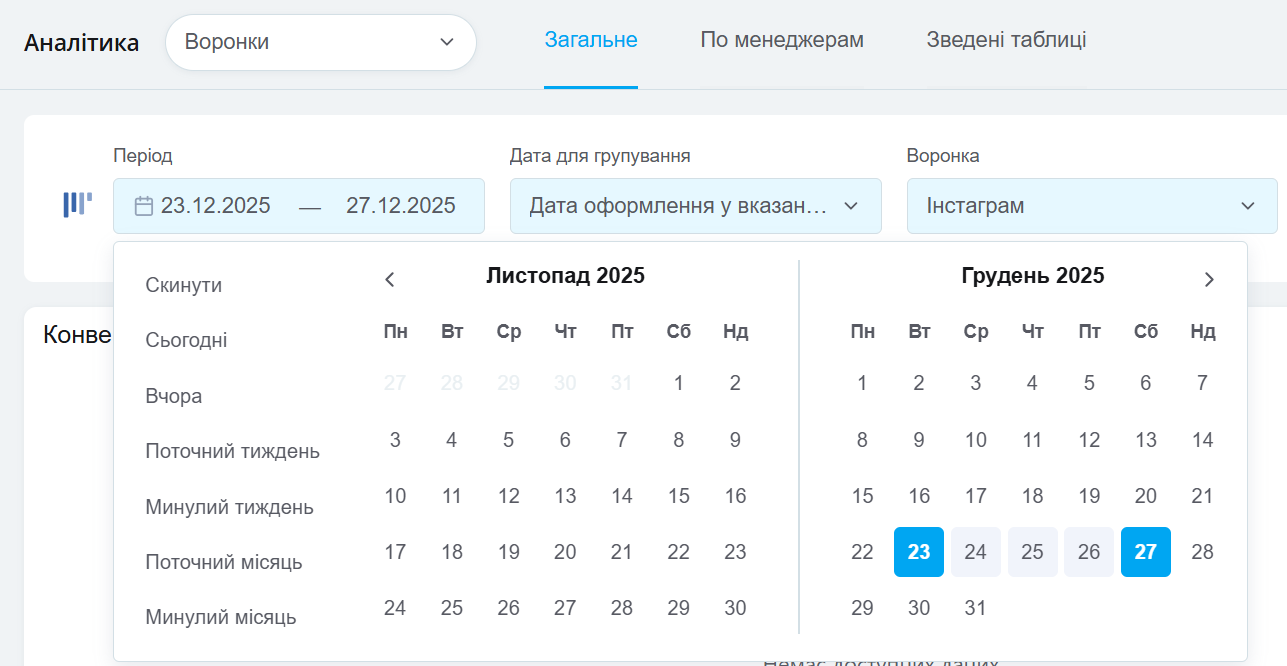Select the Загальне tab

tap(591, 40)
